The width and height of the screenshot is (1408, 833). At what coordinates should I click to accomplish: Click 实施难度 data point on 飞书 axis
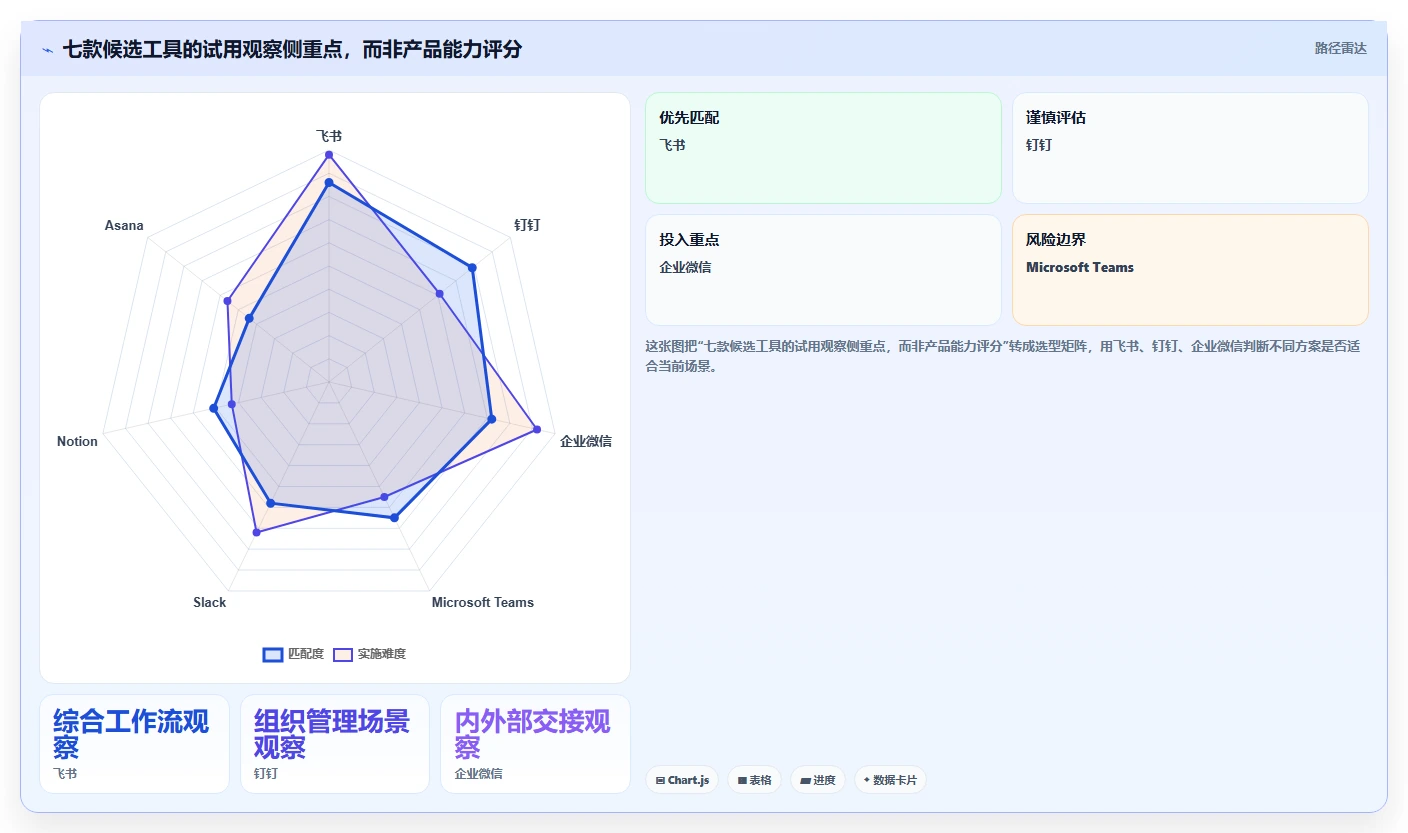pyautogui.click(x=329, y=155)
